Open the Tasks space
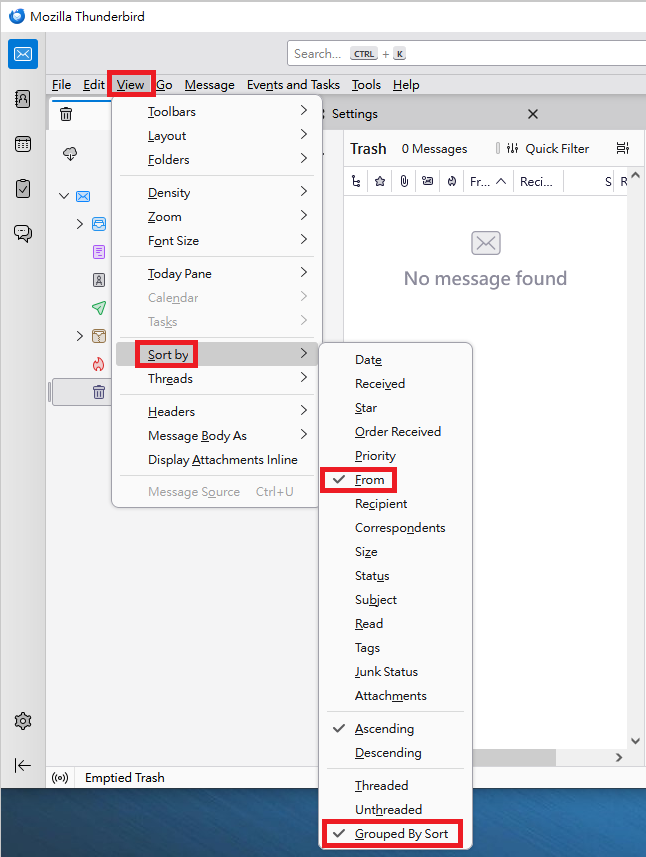 pos(23,189)
